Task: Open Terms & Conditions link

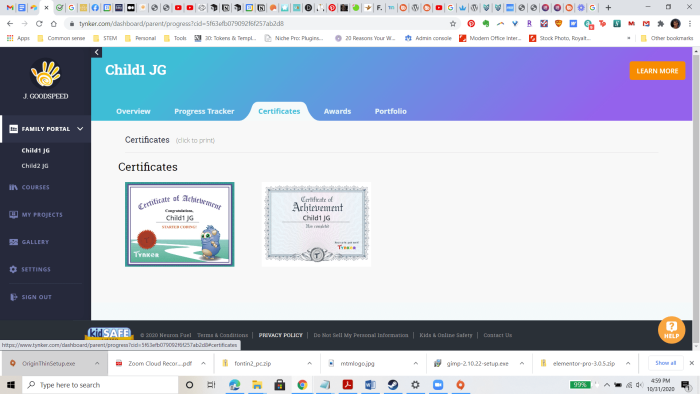Action: (222, 335)
